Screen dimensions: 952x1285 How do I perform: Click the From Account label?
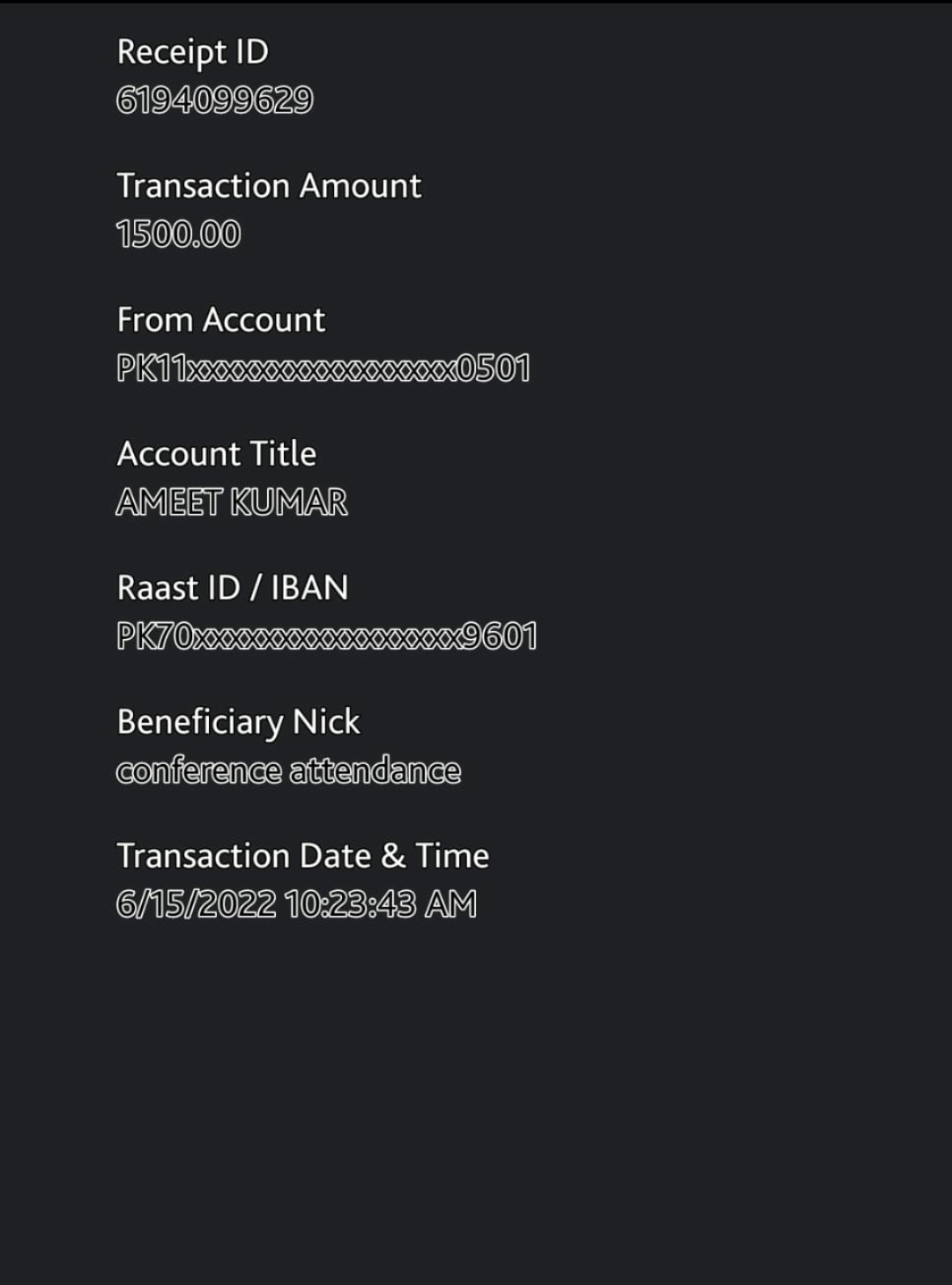point(220,320)
